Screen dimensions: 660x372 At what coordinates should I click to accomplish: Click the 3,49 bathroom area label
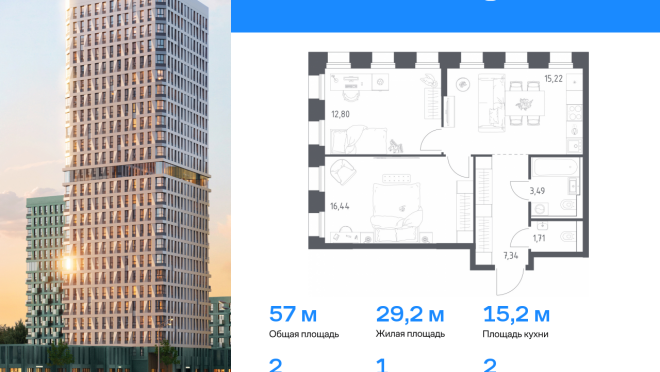537,191
